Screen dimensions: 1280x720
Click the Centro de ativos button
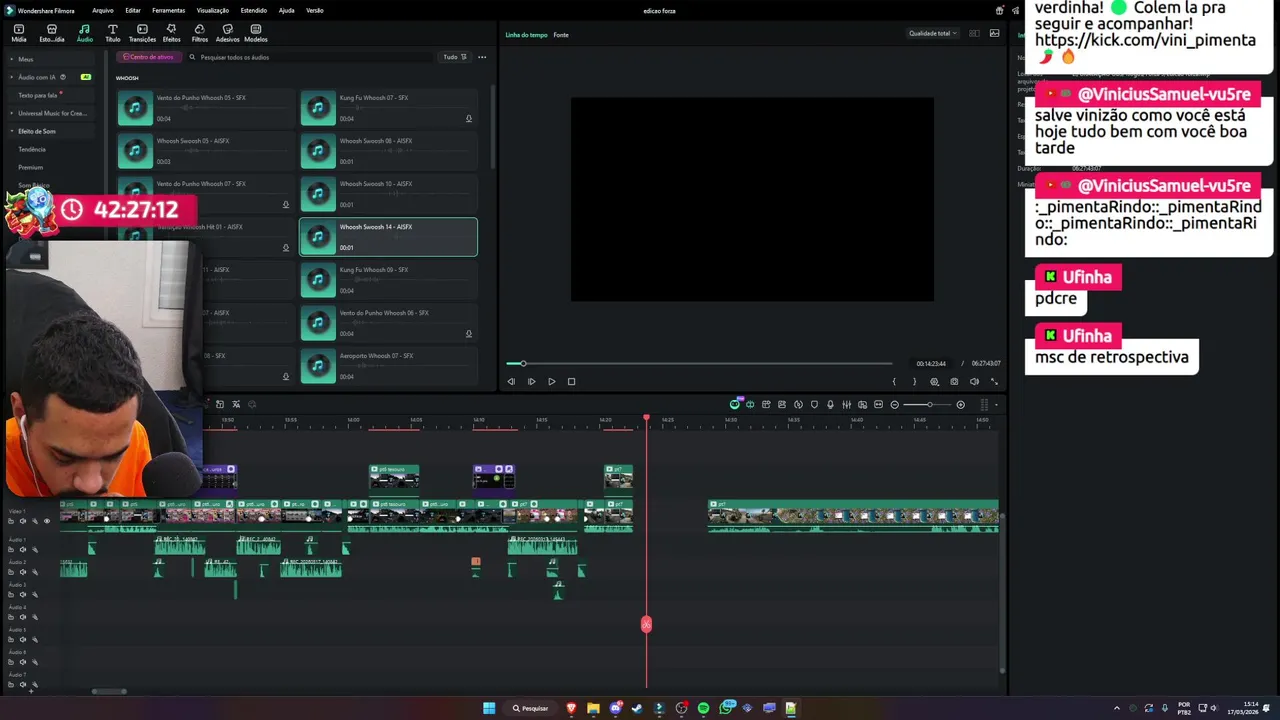[x=149, y=57]
